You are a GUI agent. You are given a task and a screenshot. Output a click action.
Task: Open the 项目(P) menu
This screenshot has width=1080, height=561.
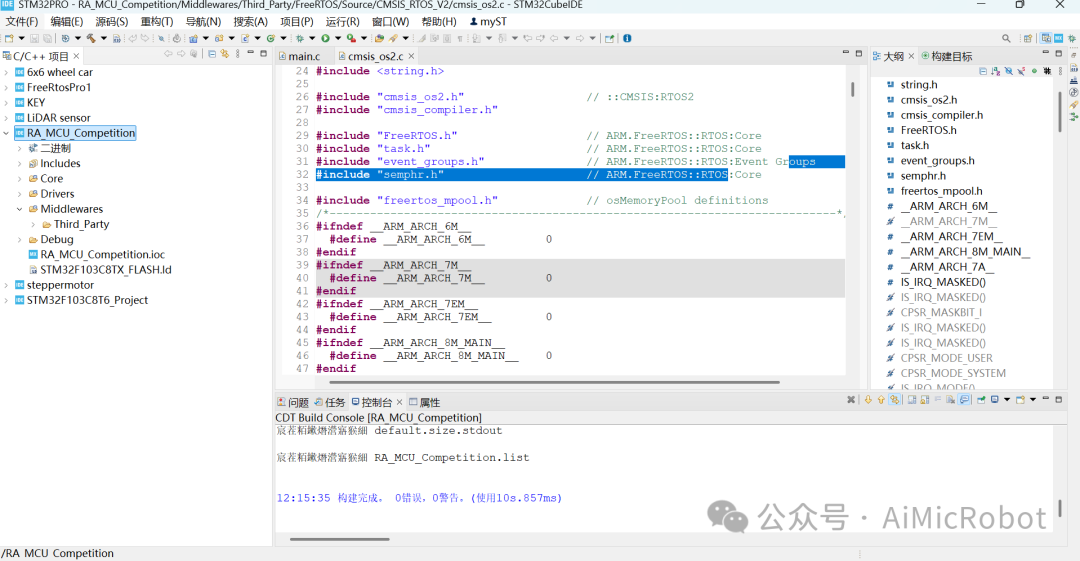[297, 21]
